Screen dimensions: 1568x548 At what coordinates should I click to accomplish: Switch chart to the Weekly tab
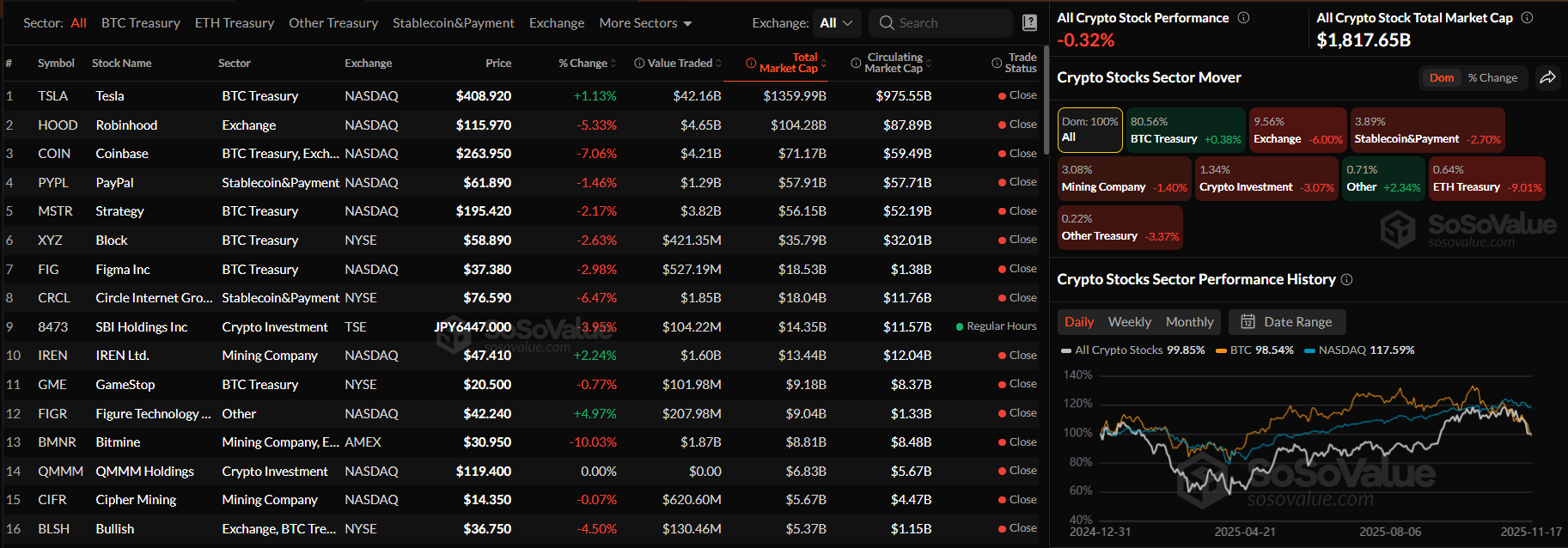1129,322
